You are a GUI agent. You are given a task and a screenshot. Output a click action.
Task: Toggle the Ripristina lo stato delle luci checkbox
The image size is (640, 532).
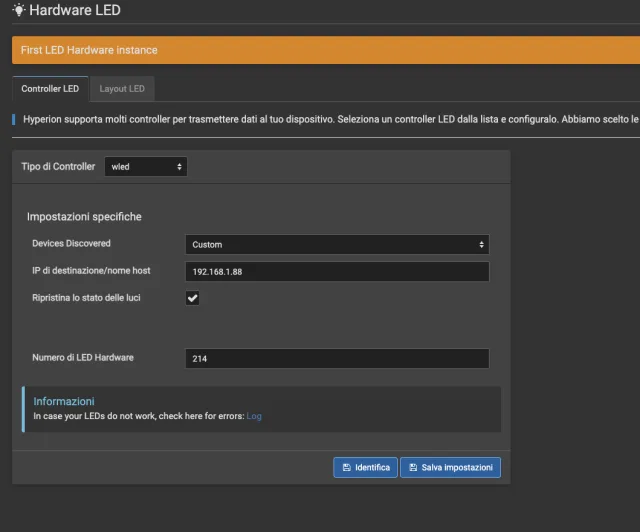[x=193, y=298]
